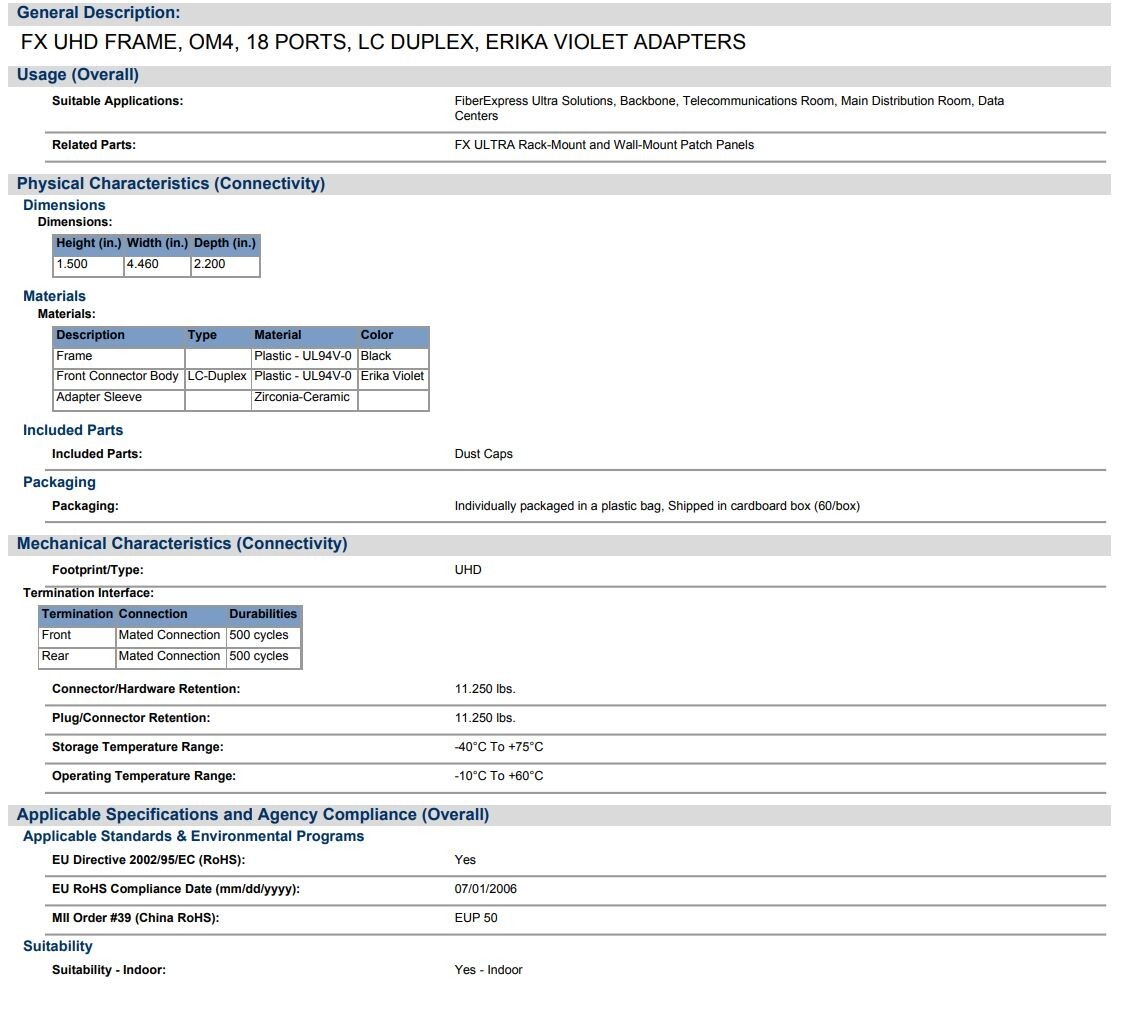The width and height of the screenshot is (1121, 1023).
Task: Click Applicable Standards & Environmental Programs subheading
Action: 193,836
